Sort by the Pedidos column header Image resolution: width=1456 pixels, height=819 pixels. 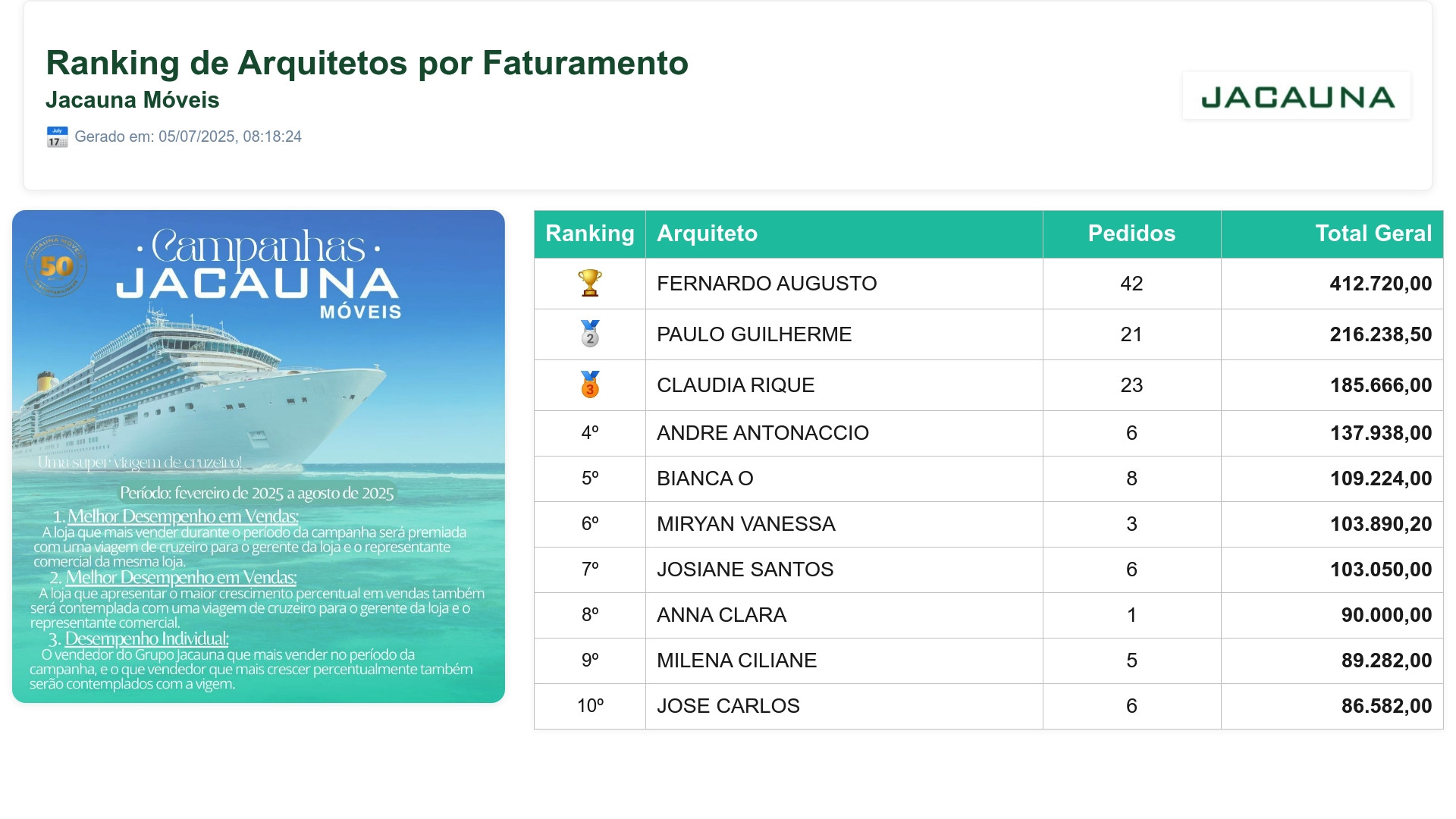[x=1131, y=234]
